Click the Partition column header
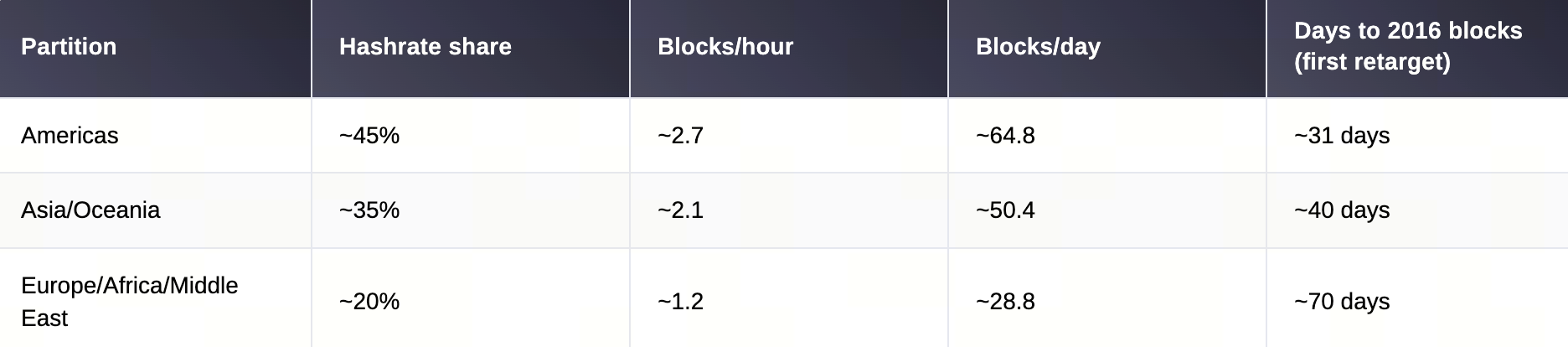 69,47
